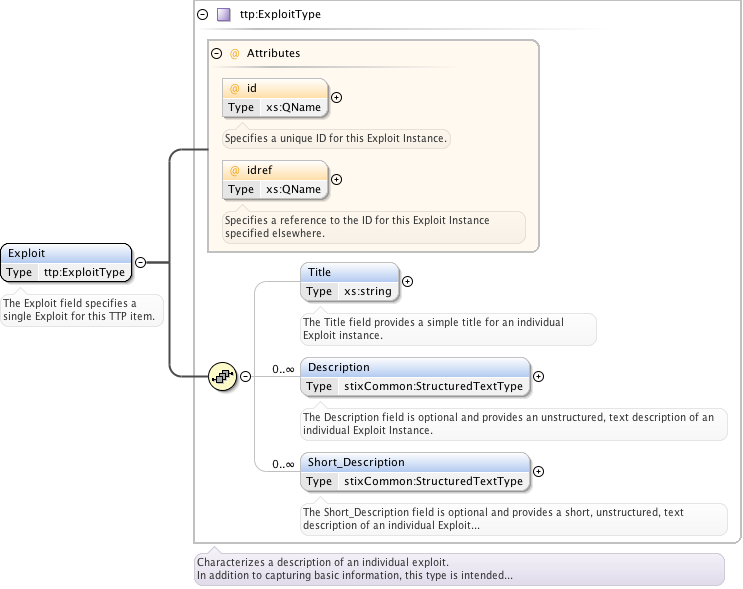Viewport: 743px width, 589px height.
Task: Click the sequence compositor icon
Action: coord(222,377)
